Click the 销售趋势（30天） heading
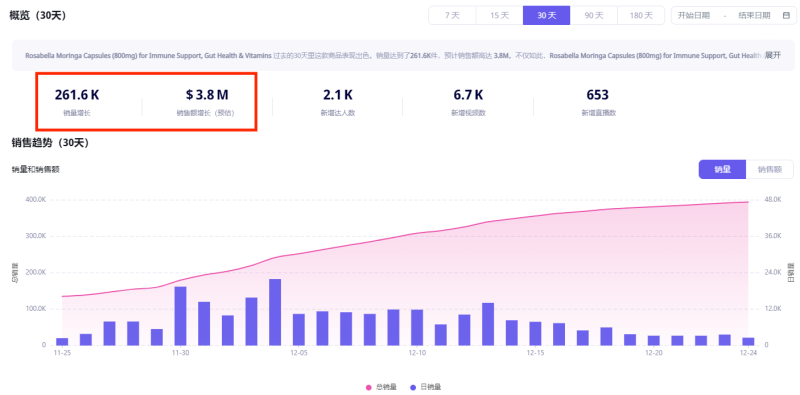The height and width of the screenshot is (395, 800). pyautogui.click(x=51, y=143)
